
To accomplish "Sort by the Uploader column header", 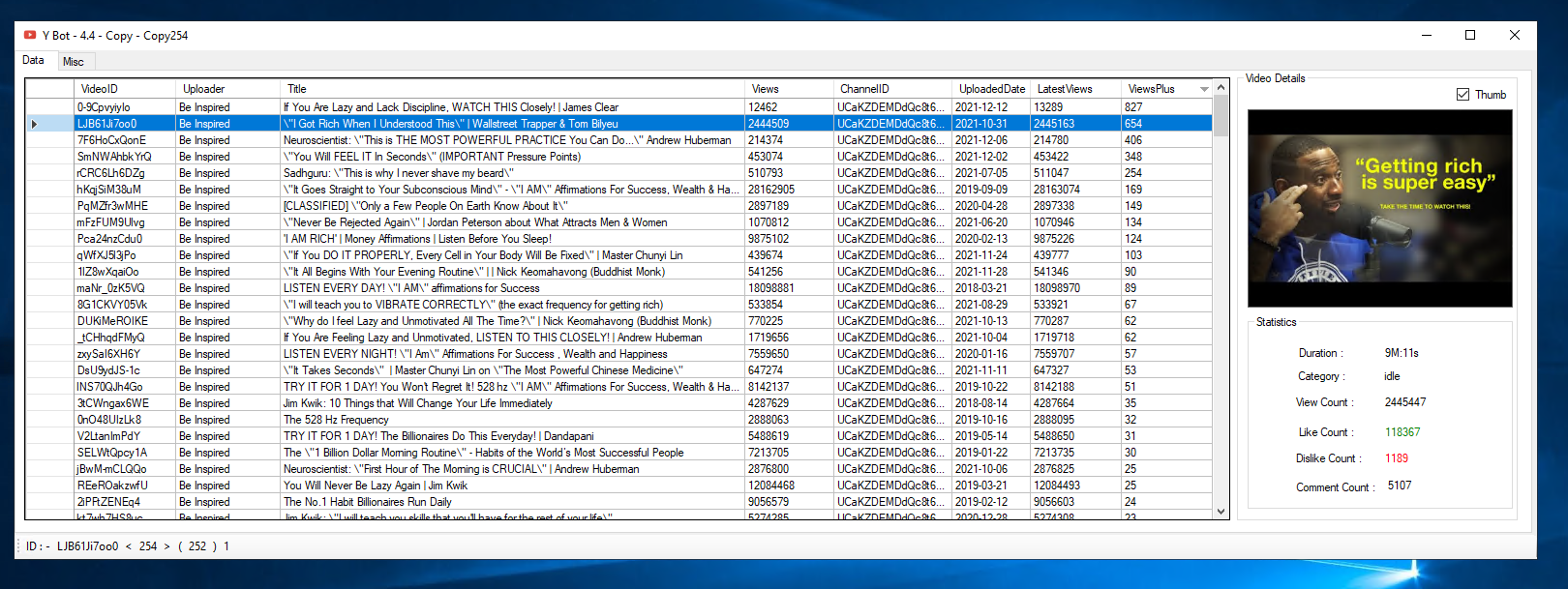I will 227,89.
